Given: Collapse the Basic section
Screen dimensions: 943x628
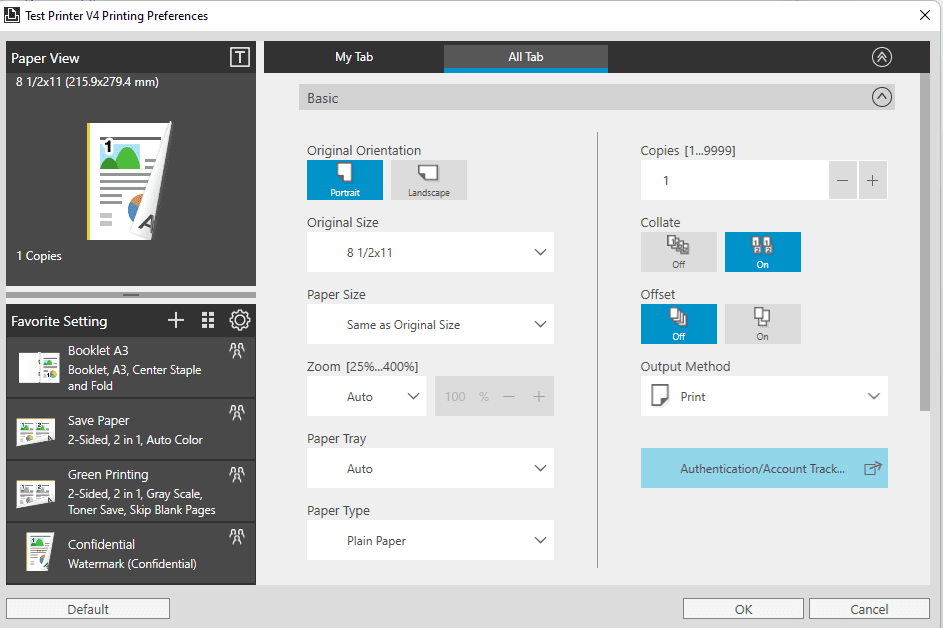Looking at the screenshot, I should pos(882,97).
